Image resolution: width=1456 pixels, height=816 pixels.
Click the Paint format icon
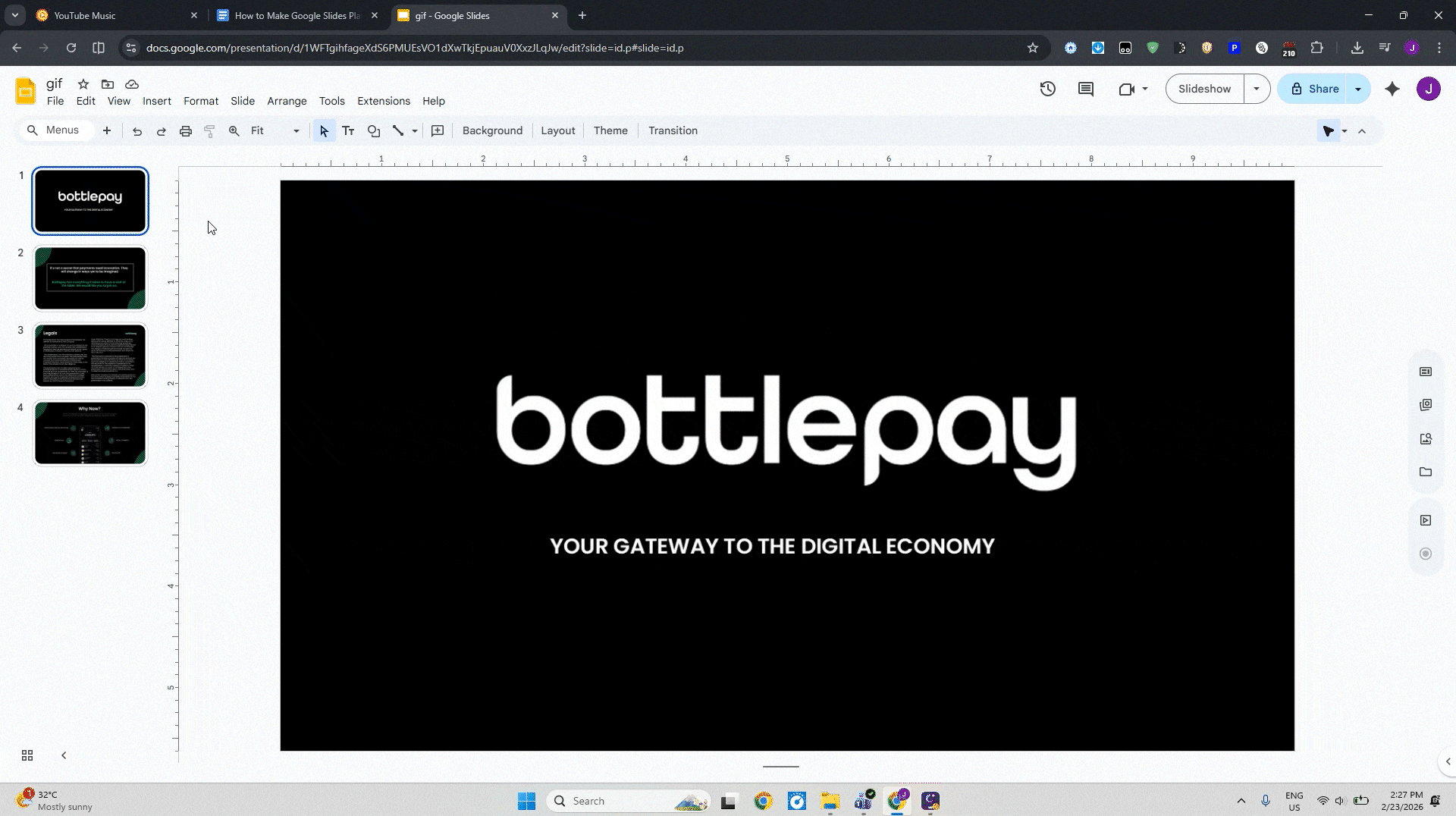point(210,130)
